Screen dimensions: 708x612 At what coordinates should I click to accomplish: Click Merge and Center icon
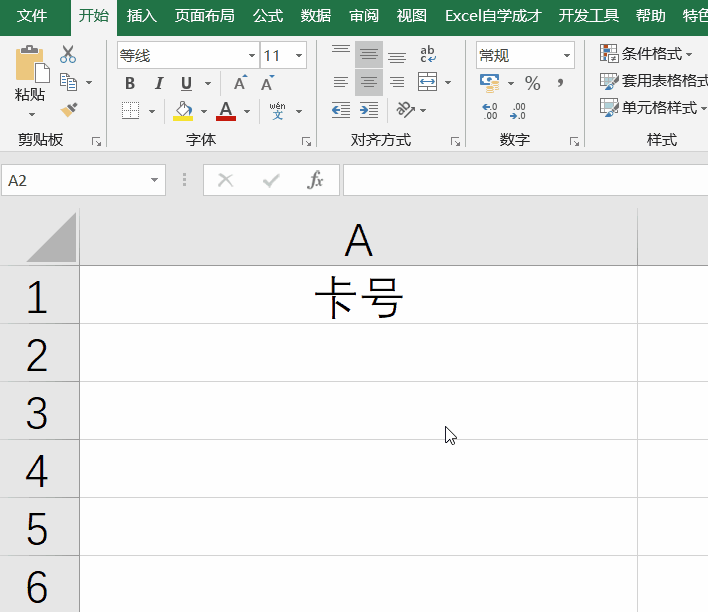(427, 82)
